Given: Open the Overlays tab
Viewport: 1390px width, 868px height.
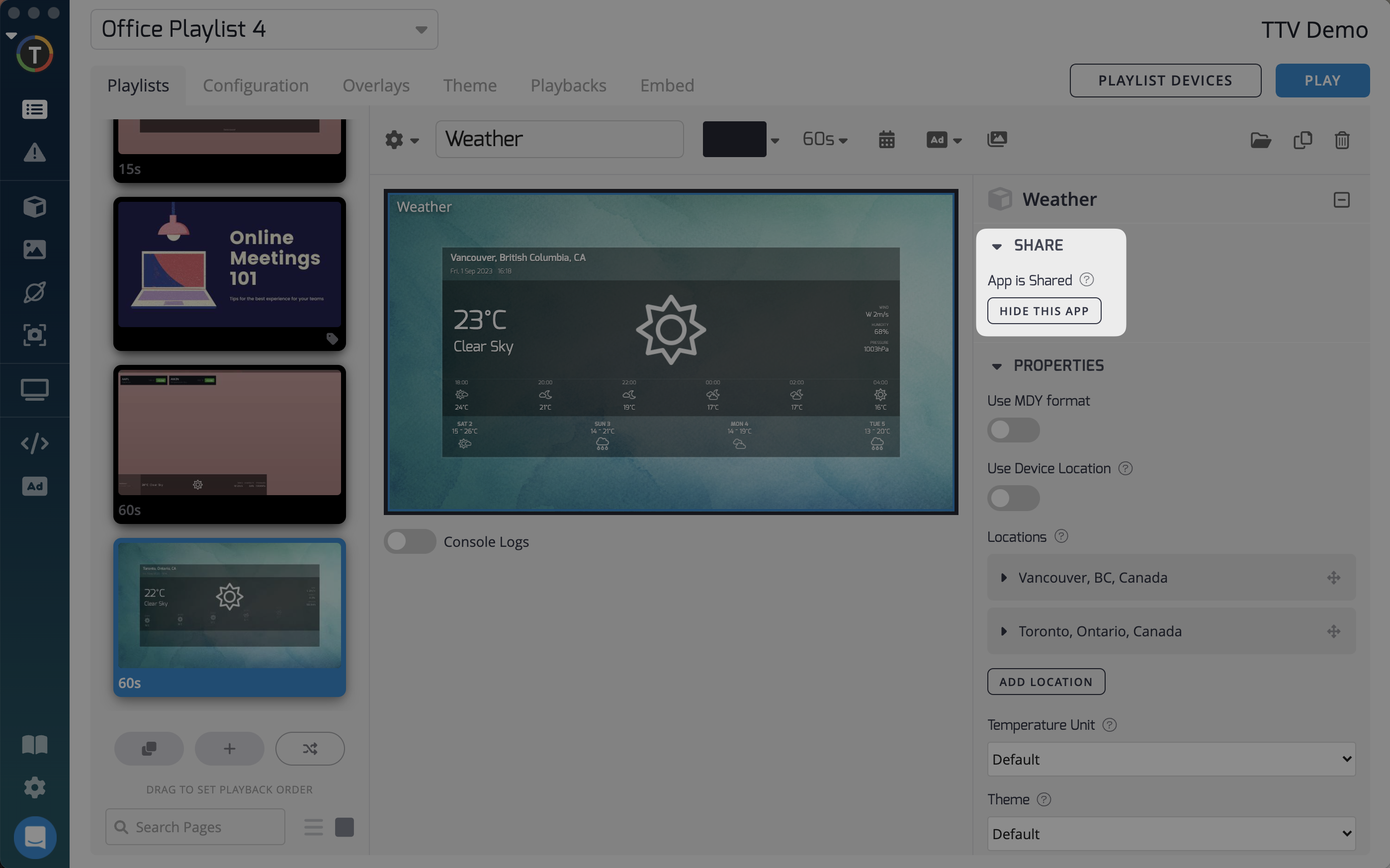Looking at the screenshot, I should pyautogui.click(x=376, y=86).
